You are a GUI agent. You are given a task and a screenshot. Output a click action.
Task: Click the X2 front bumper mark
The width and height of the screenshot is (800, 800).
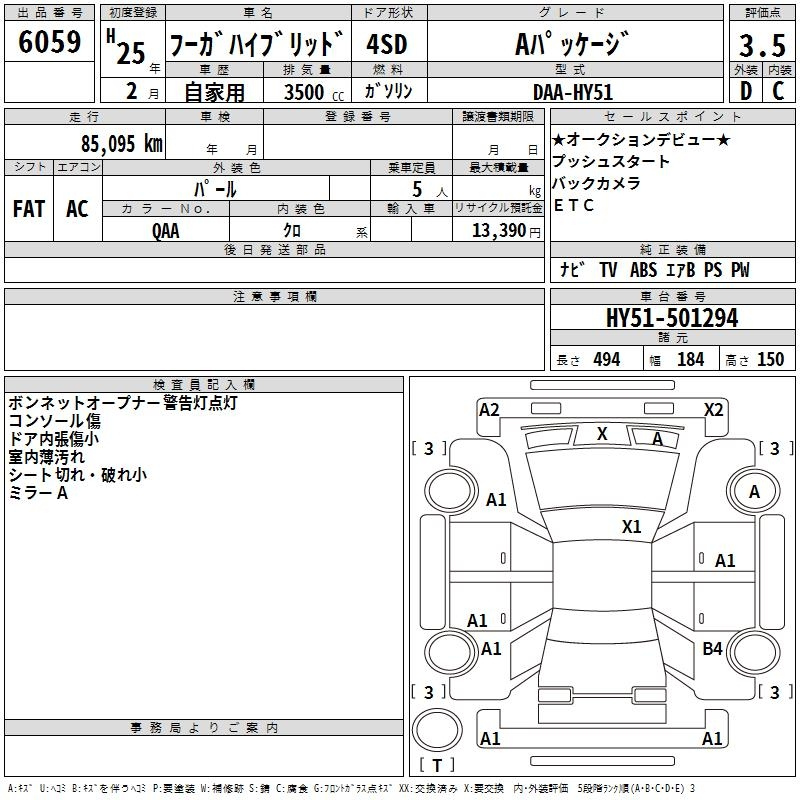tap(713, 410)
